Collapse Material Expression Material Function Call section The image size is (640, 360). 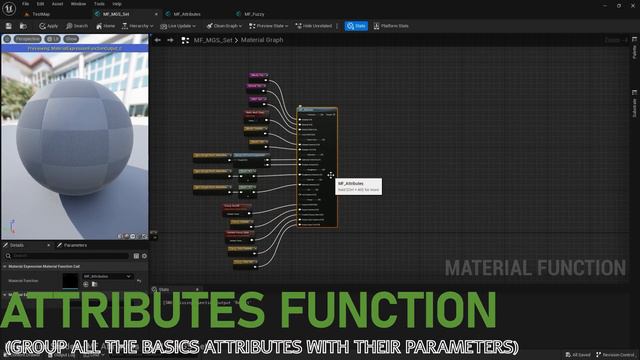(5, 267)
